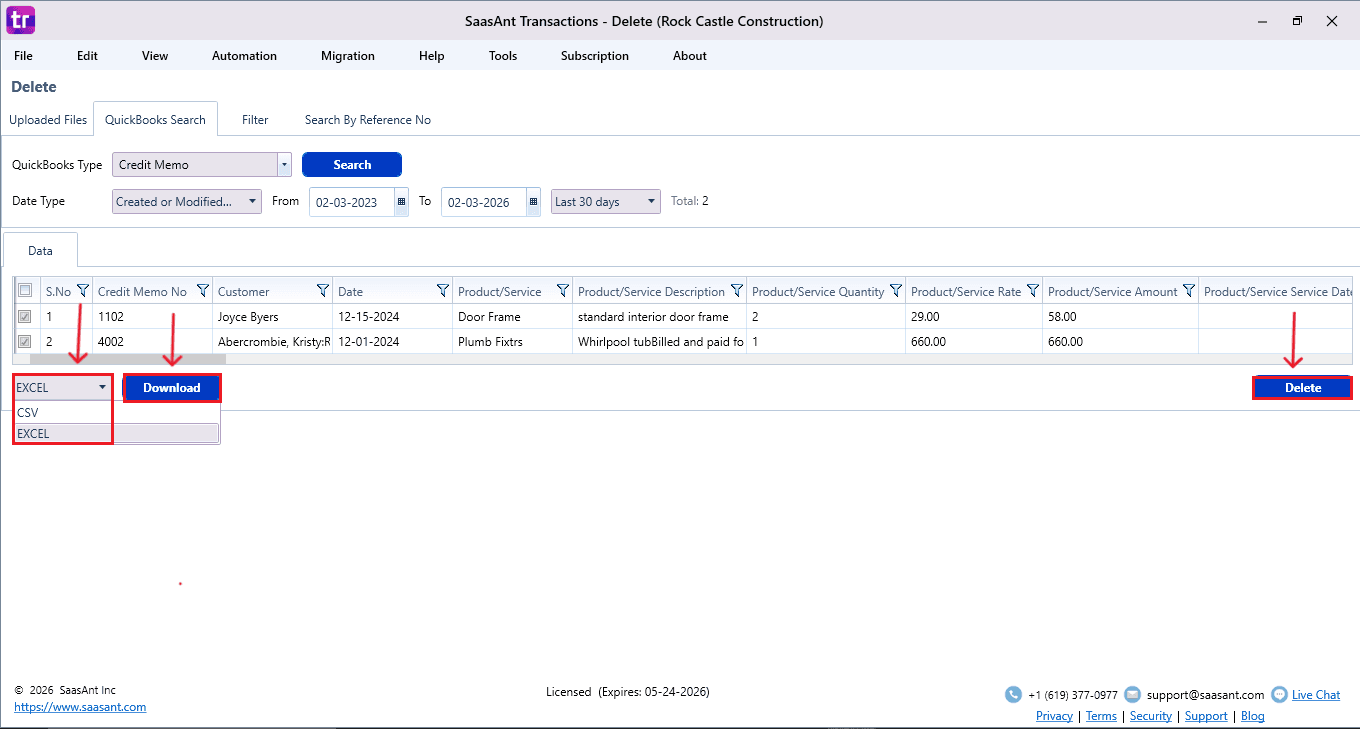The image size is (1360, 729).
Task: Open the Live Chat link
Action: [1316, 695]
